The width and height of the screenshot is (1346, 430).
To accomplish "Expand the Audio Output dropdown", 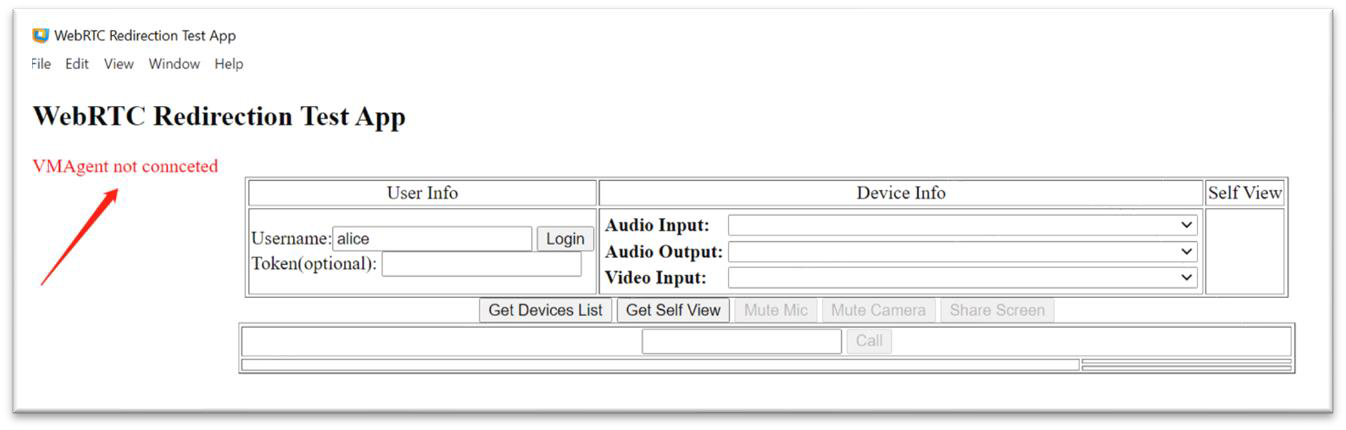I will (962, 252).
